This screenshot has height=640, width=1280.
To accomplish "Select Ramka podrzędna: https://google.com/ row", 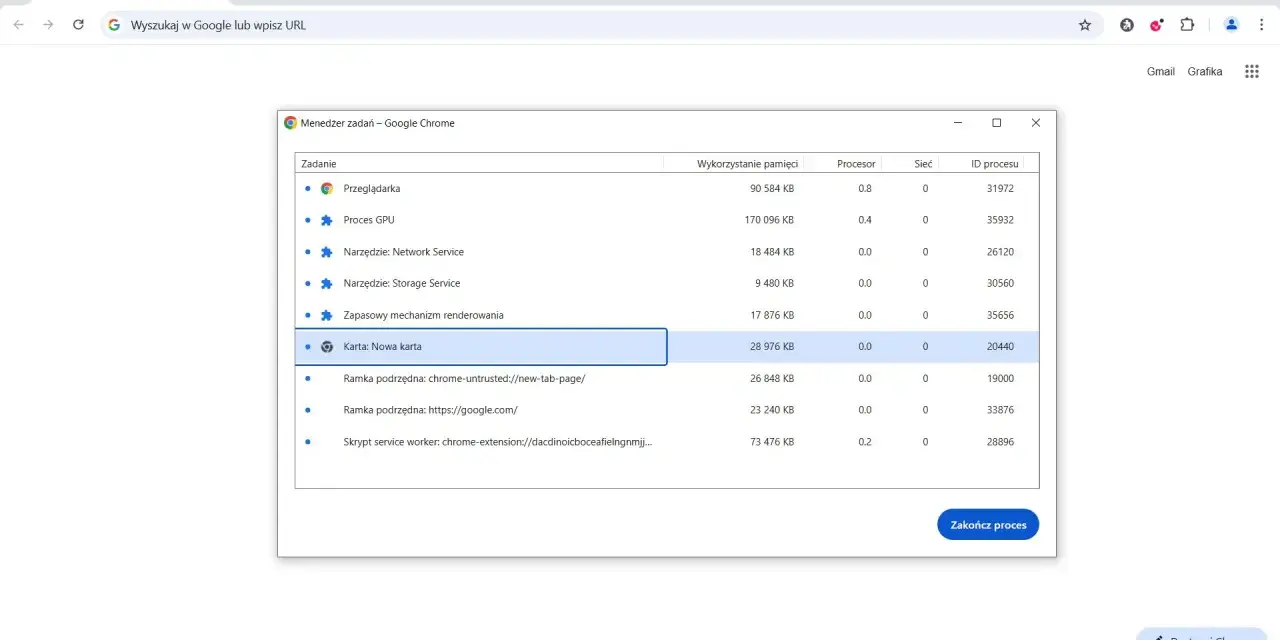I will coord(667,410).
